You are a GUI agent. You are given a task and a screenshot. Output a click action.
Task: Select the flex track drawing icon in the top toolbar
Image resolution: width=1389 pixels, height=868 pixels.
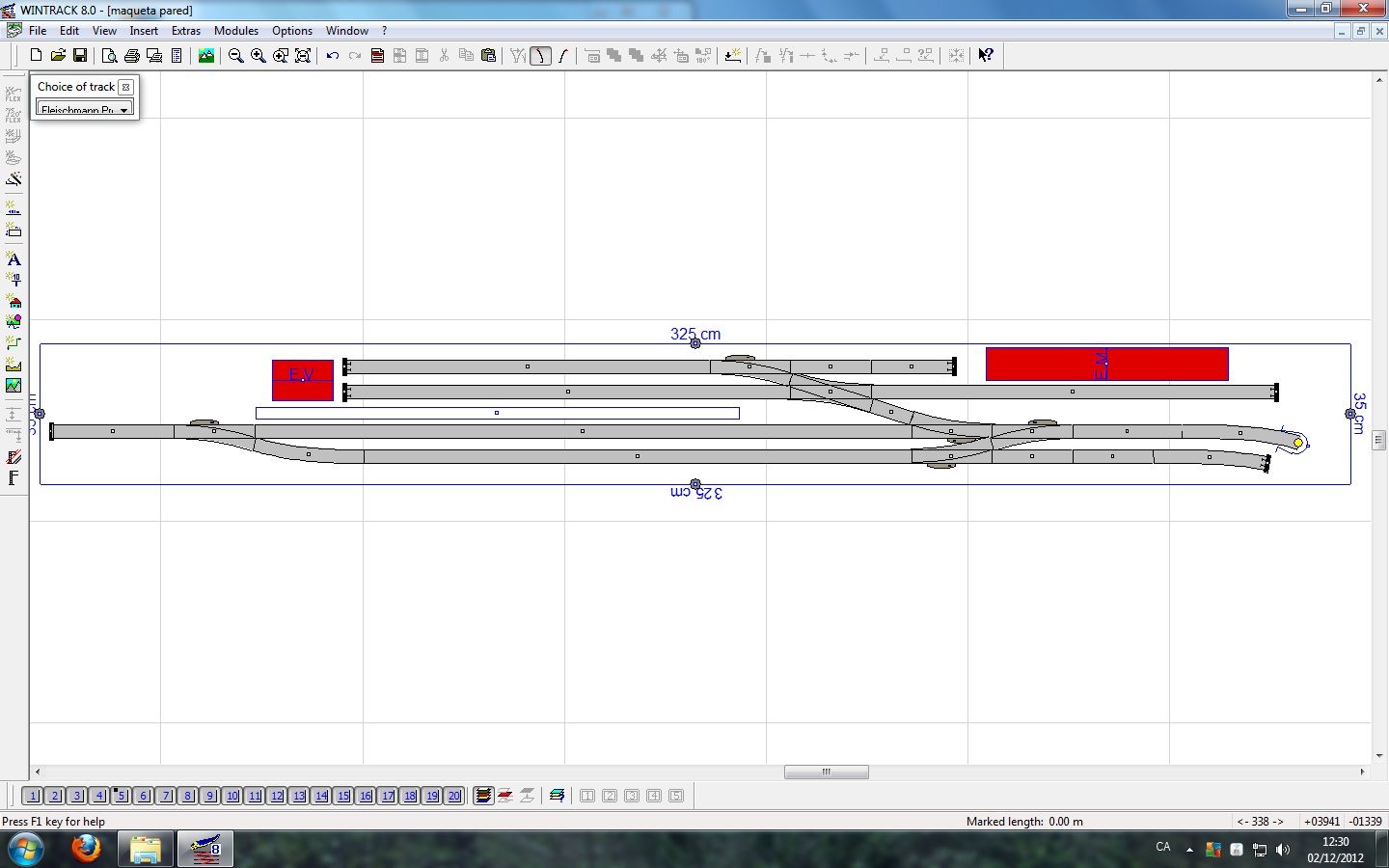coord(563,56)
